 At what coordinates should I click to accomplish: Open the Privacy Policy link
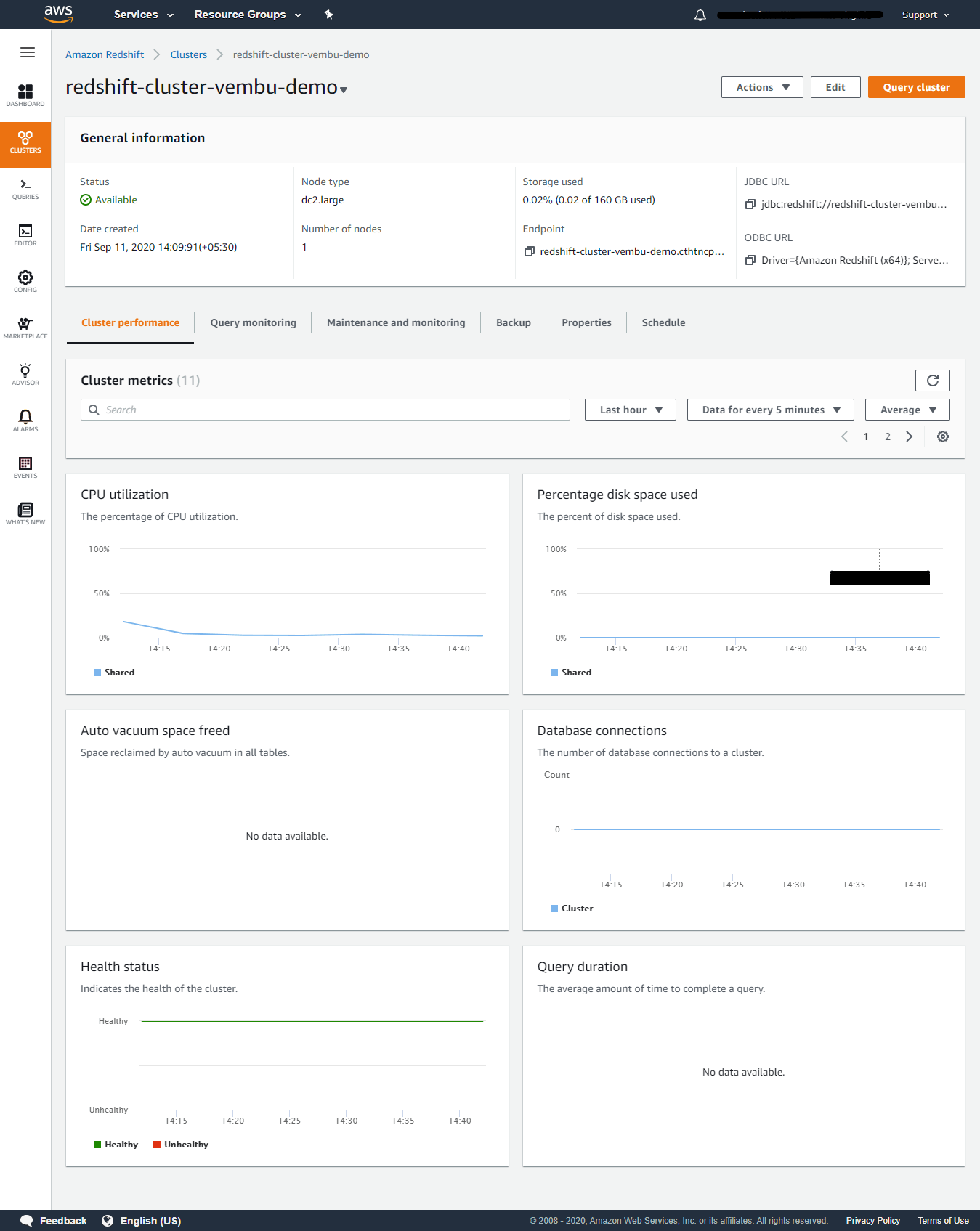click(x=873, y=1221)
